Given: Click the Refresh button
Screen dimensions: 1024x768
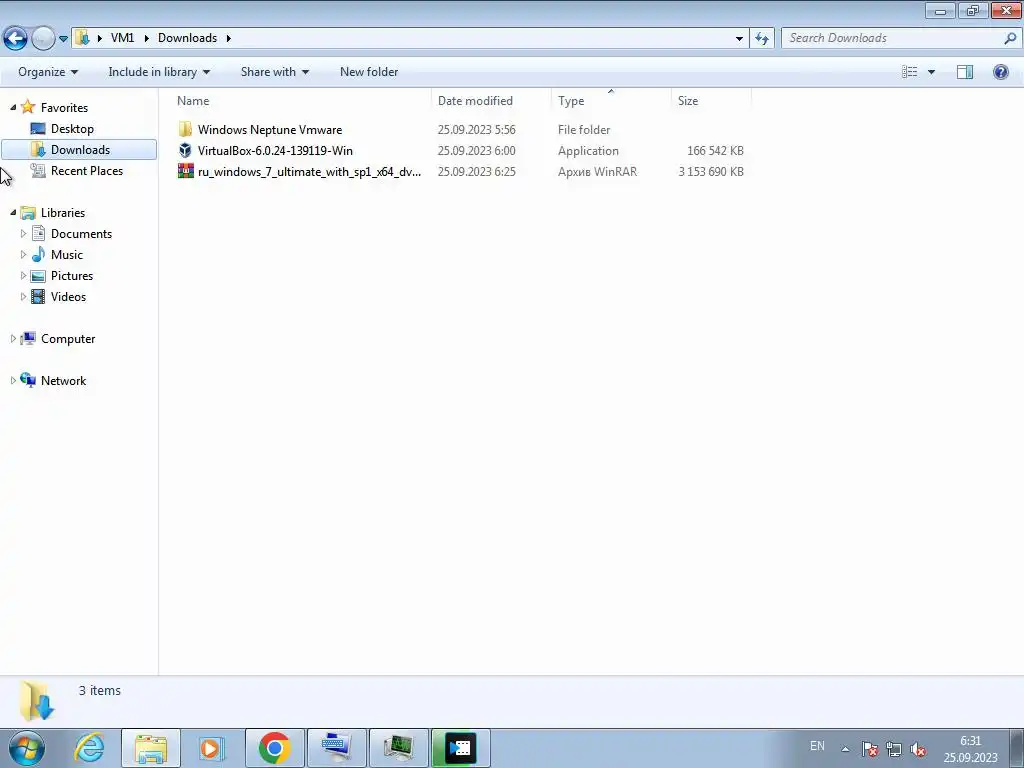Looking at the screenshot, I should pyautogui.click(x=761, y=39).
